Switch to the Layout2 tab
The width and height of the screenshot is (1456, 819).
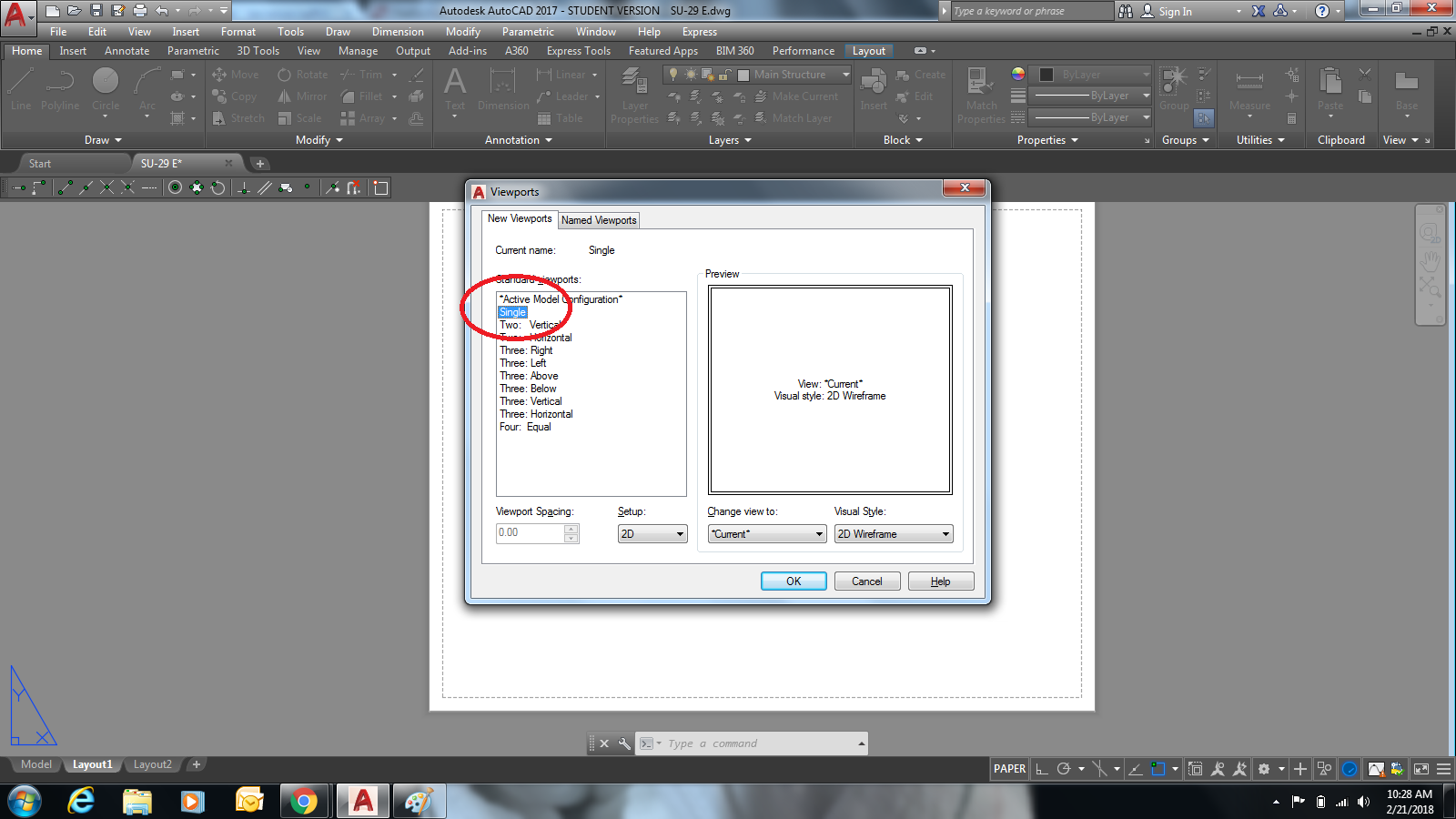coord(152,764)
